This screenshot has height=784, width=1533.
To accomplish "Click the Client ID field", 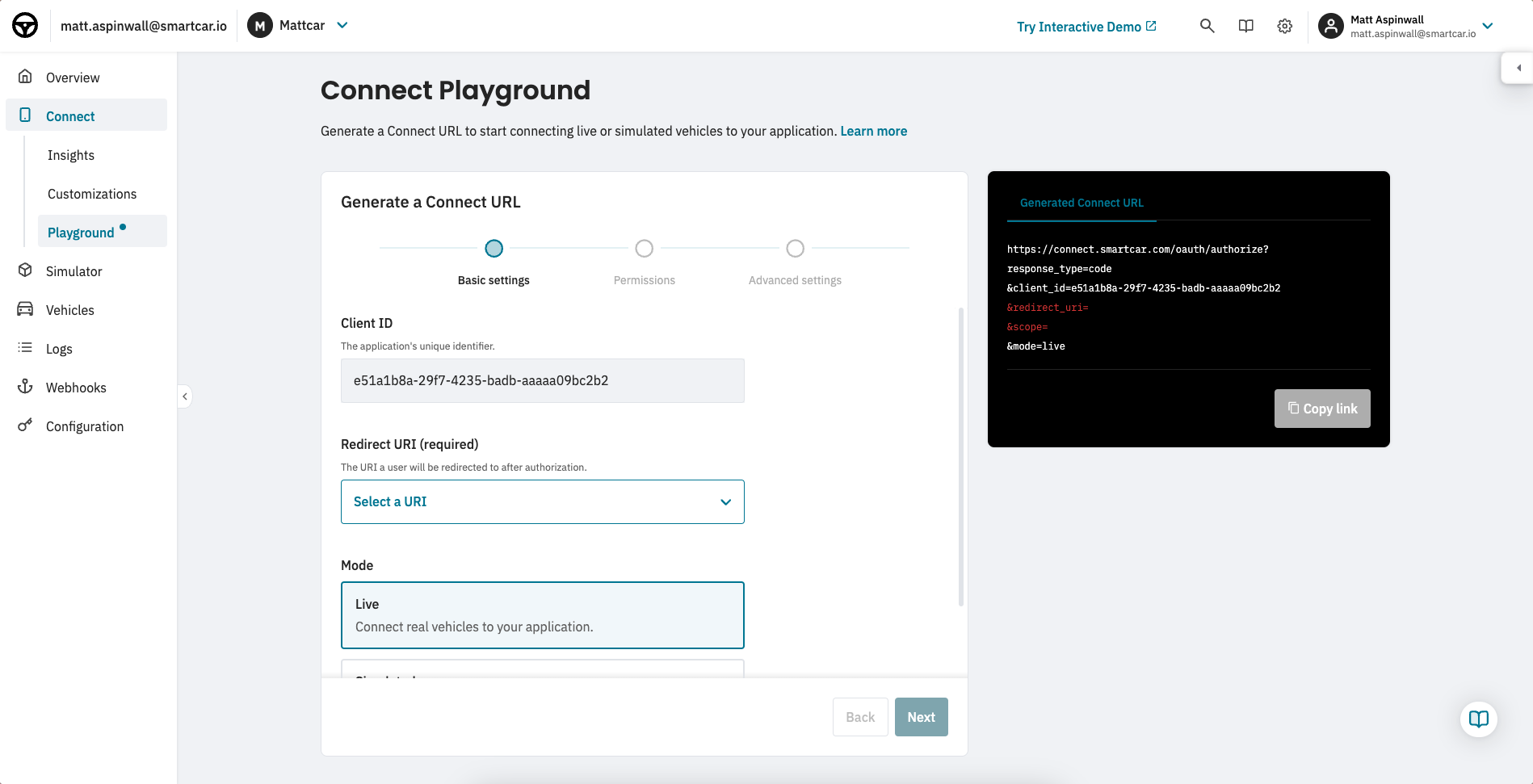I will point(543,381).
